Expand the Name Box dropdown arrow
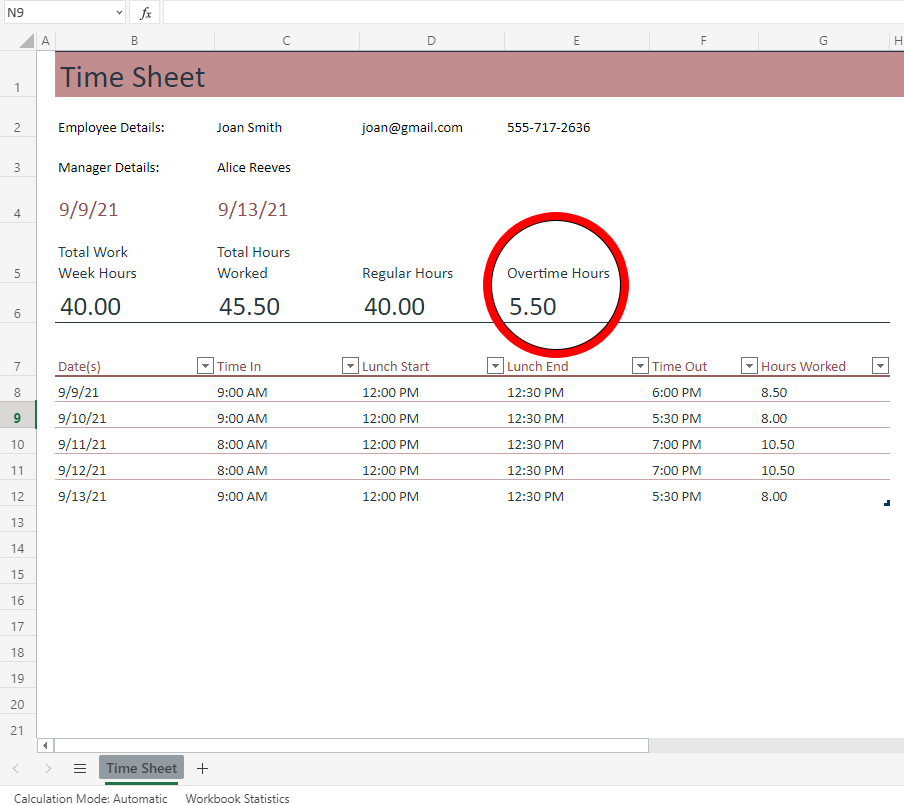904x805 pixels. (118, 13)
